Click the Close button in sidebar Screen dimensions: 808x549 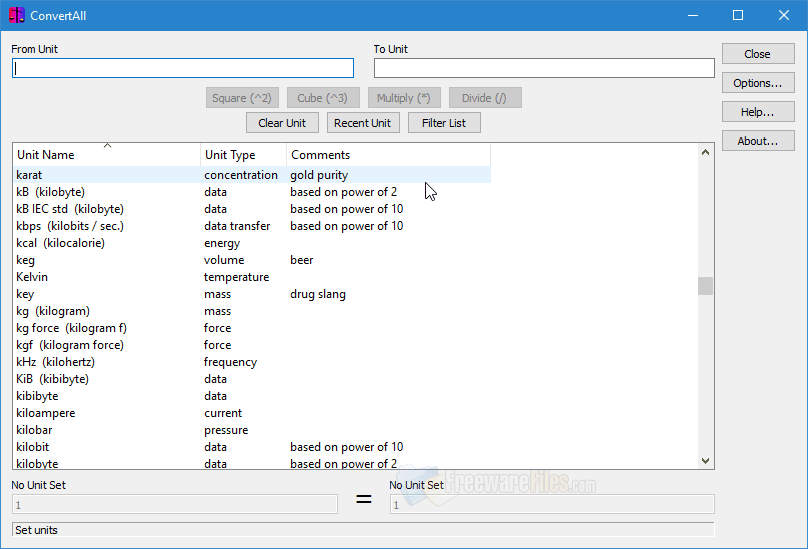tap(758, 54)
